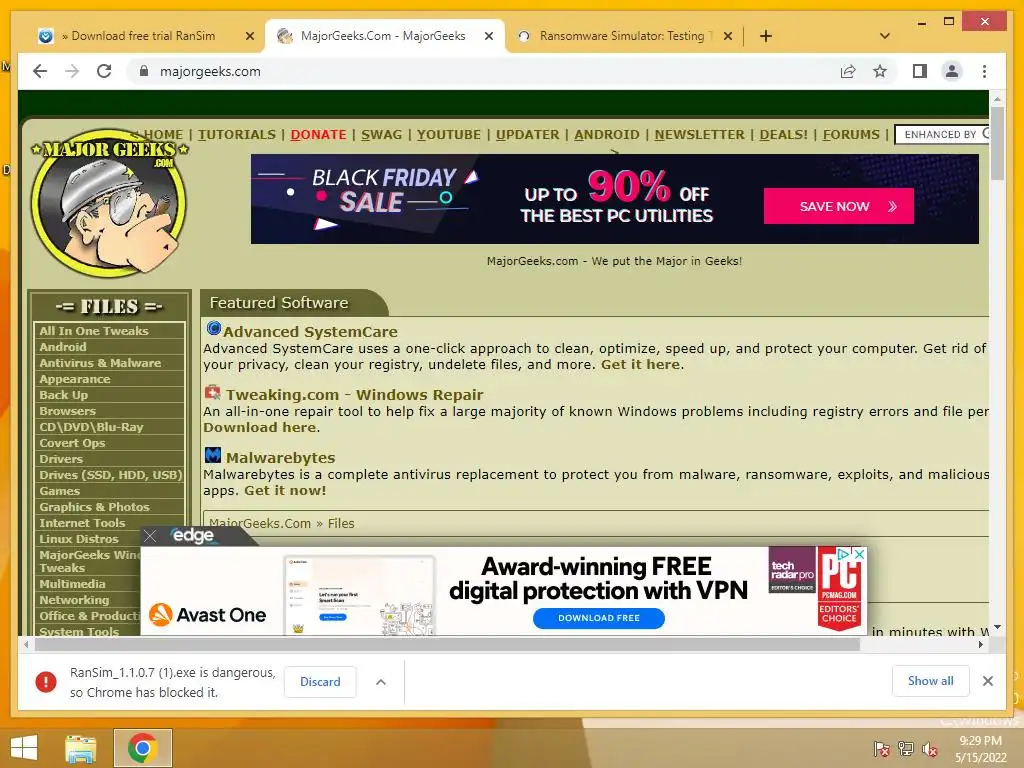Click Get it here link
The height and width of the screenshot is (768, 1024).
pyautogui.click(x=641, y=364)
